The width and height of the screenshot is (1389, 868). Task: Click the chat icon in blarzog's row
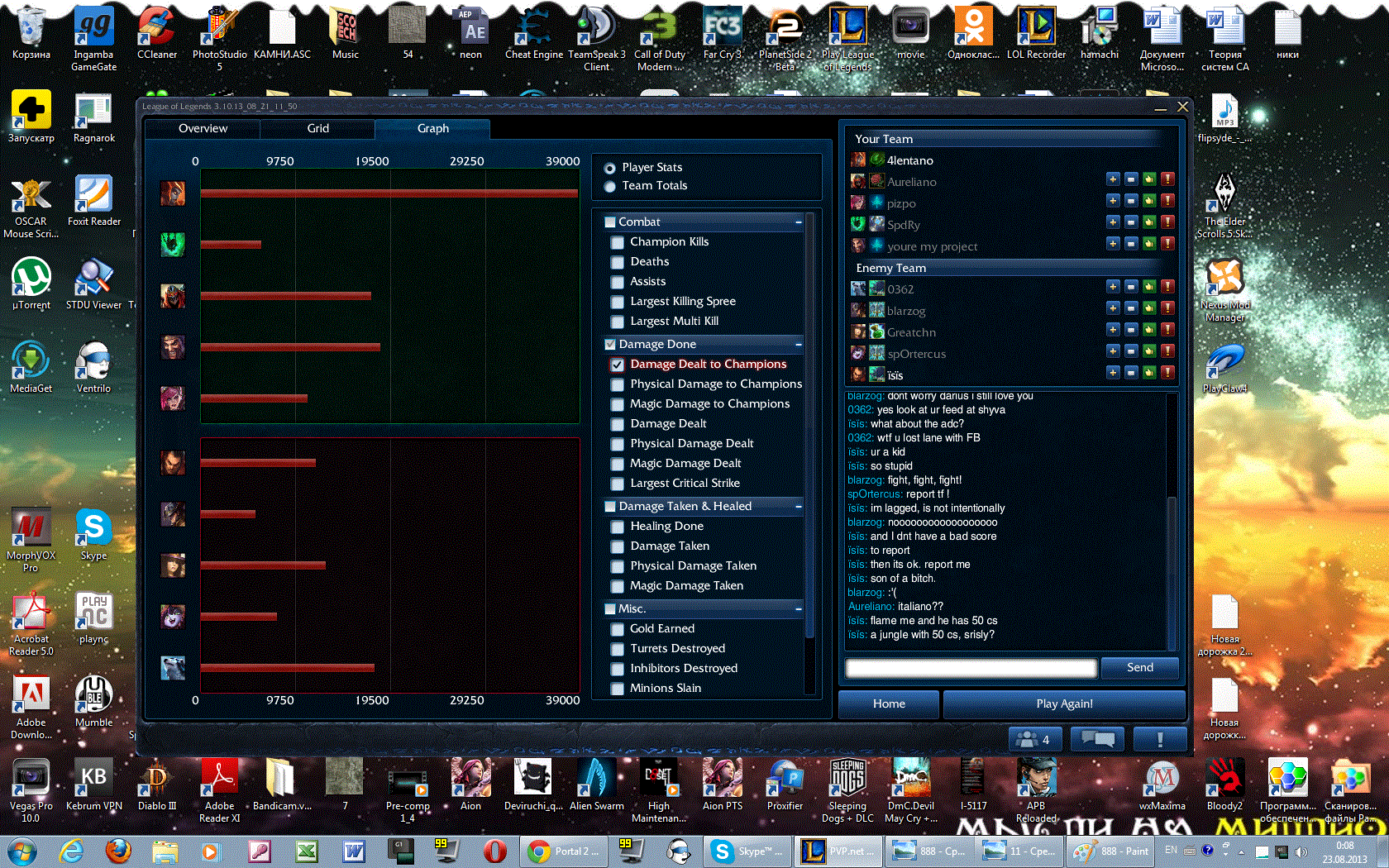click(1131, 308)
